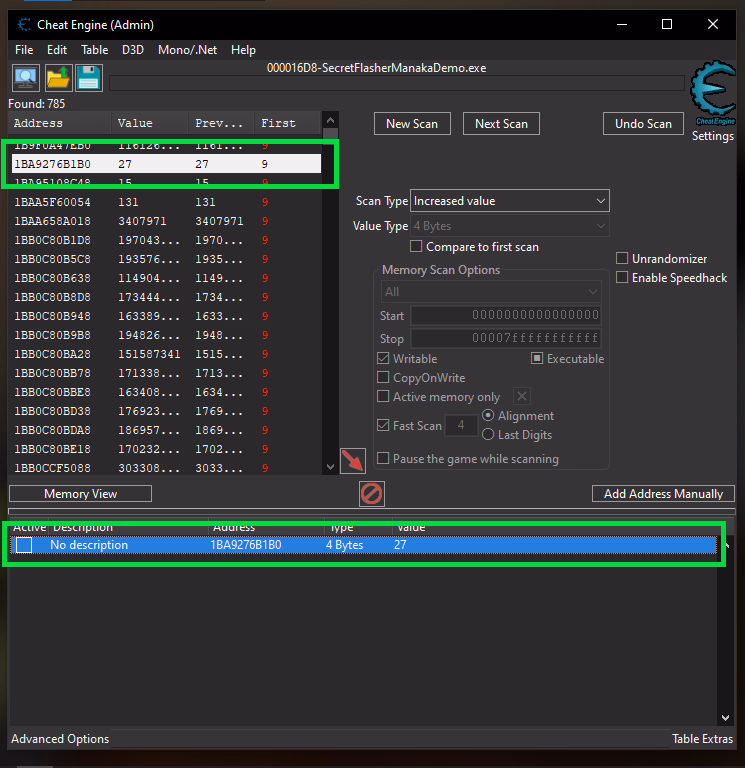
Task: Open the File menu
Action: 24,50
